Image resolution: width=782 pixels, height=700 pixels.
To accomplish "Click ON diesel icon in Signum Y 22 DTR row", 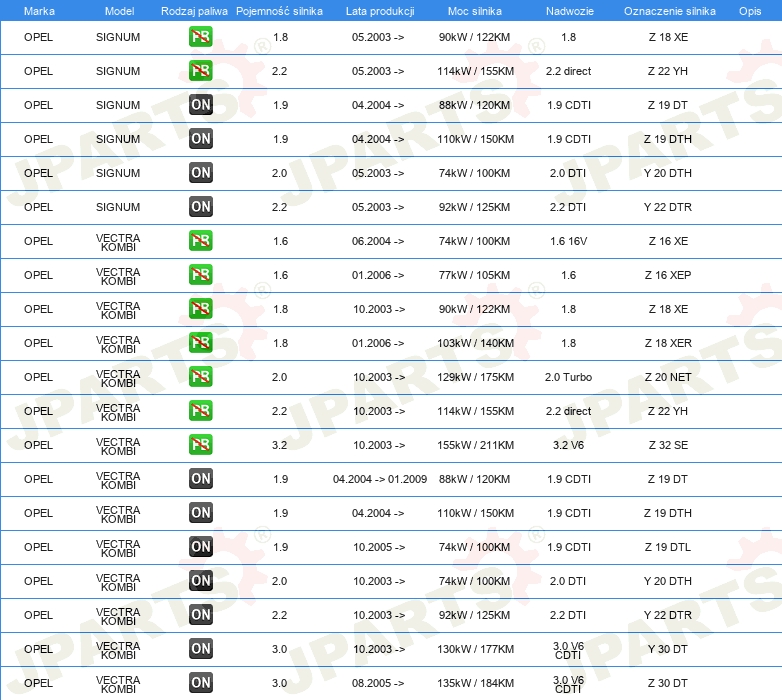I will (200, 206).
